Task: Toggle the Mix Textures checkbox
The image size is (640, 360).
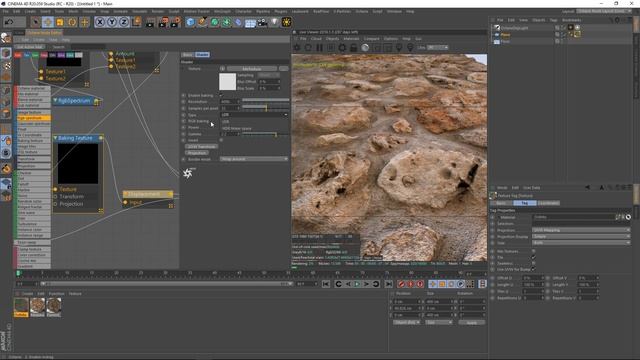Action: point(533,251)
